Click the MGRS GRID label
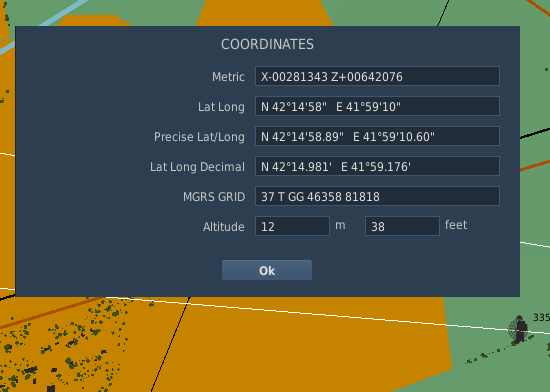 click(214, 197)
